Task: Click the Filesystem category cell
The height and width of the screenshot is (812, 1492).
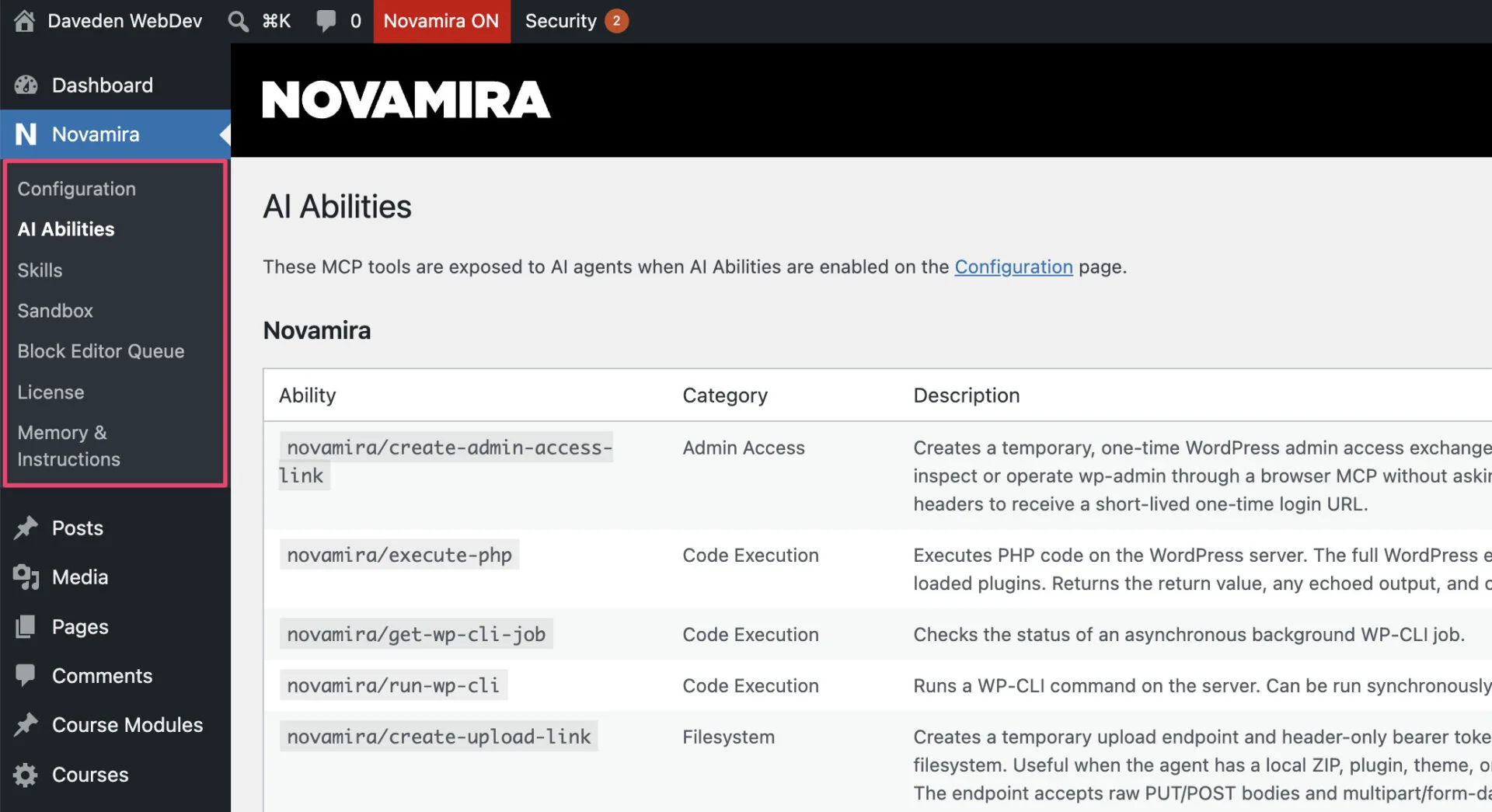Action: (x=729, y=737)
